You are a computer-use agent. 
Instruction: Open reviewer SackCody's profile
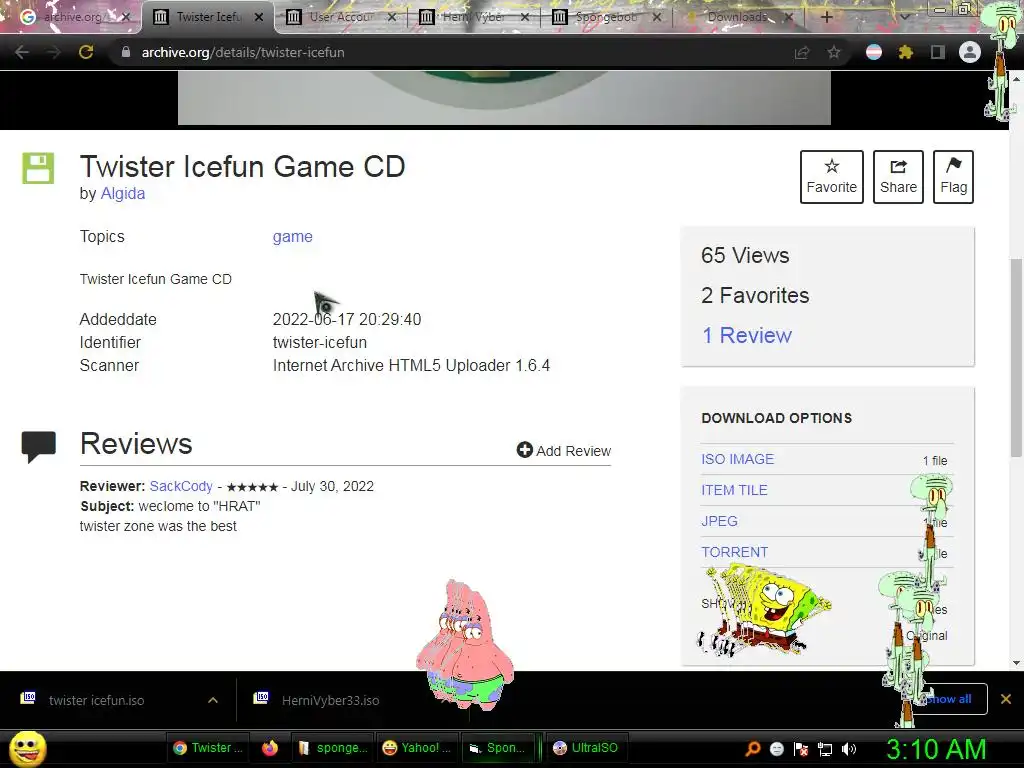[x=181, y=487]
